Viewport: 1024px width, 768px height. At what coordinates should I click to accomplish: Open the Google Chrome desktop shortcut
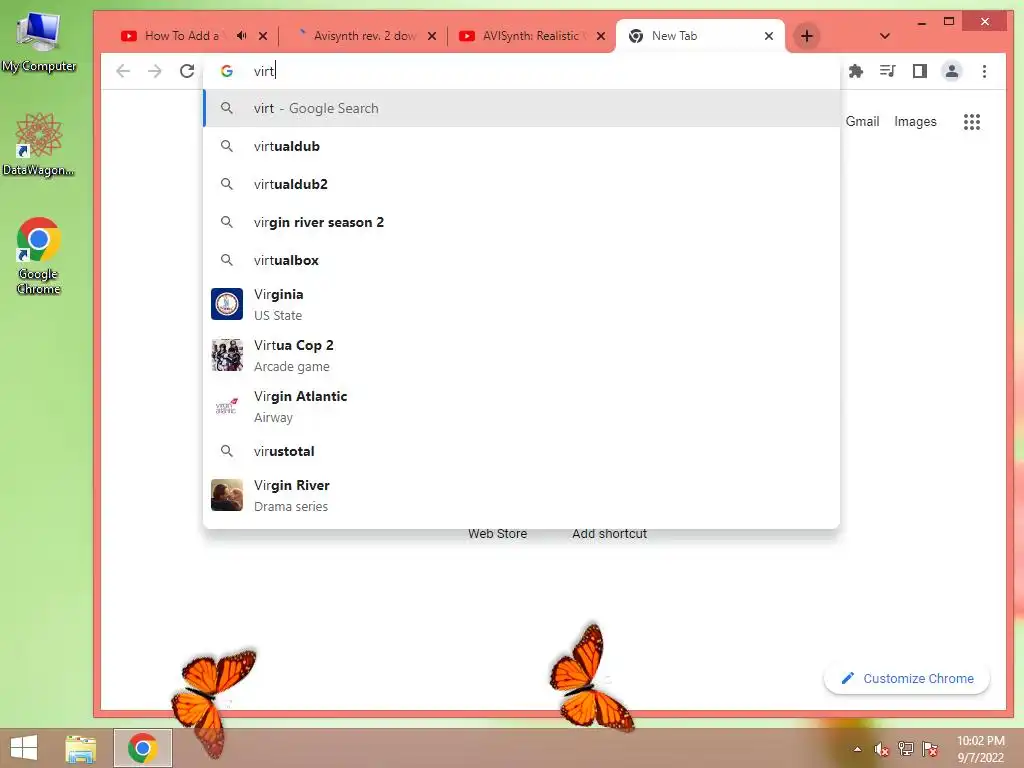(x=39, y=256)
